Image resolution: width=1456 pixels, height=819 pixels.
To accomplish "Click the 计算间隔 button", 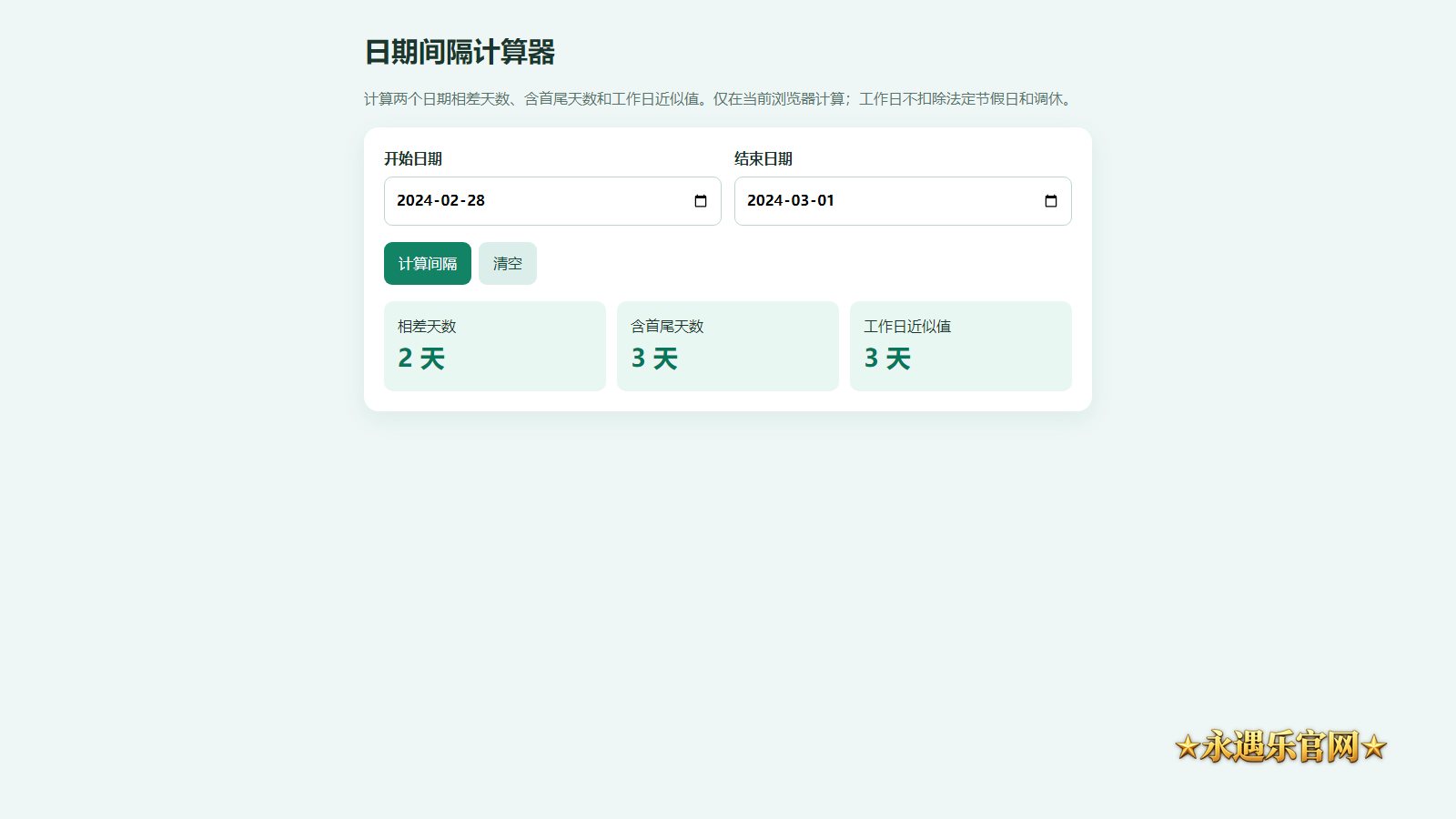I will click(x=428, y=264).
